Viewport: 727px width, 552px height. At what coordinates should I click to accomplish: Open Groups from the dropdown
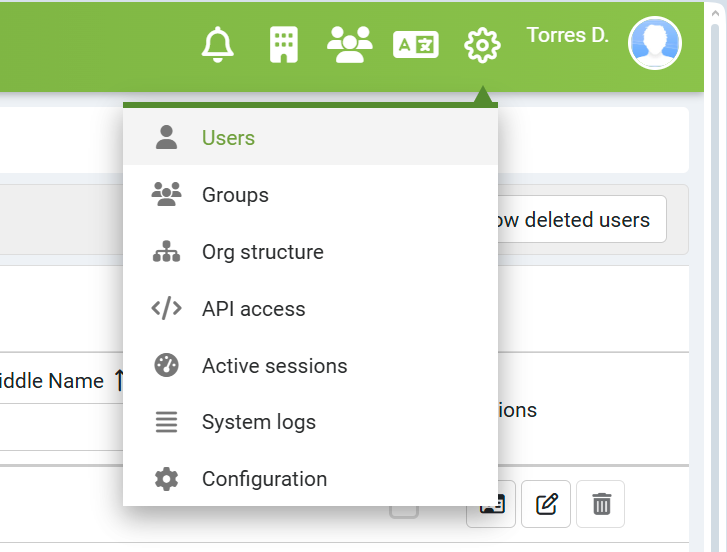(310, 195)
